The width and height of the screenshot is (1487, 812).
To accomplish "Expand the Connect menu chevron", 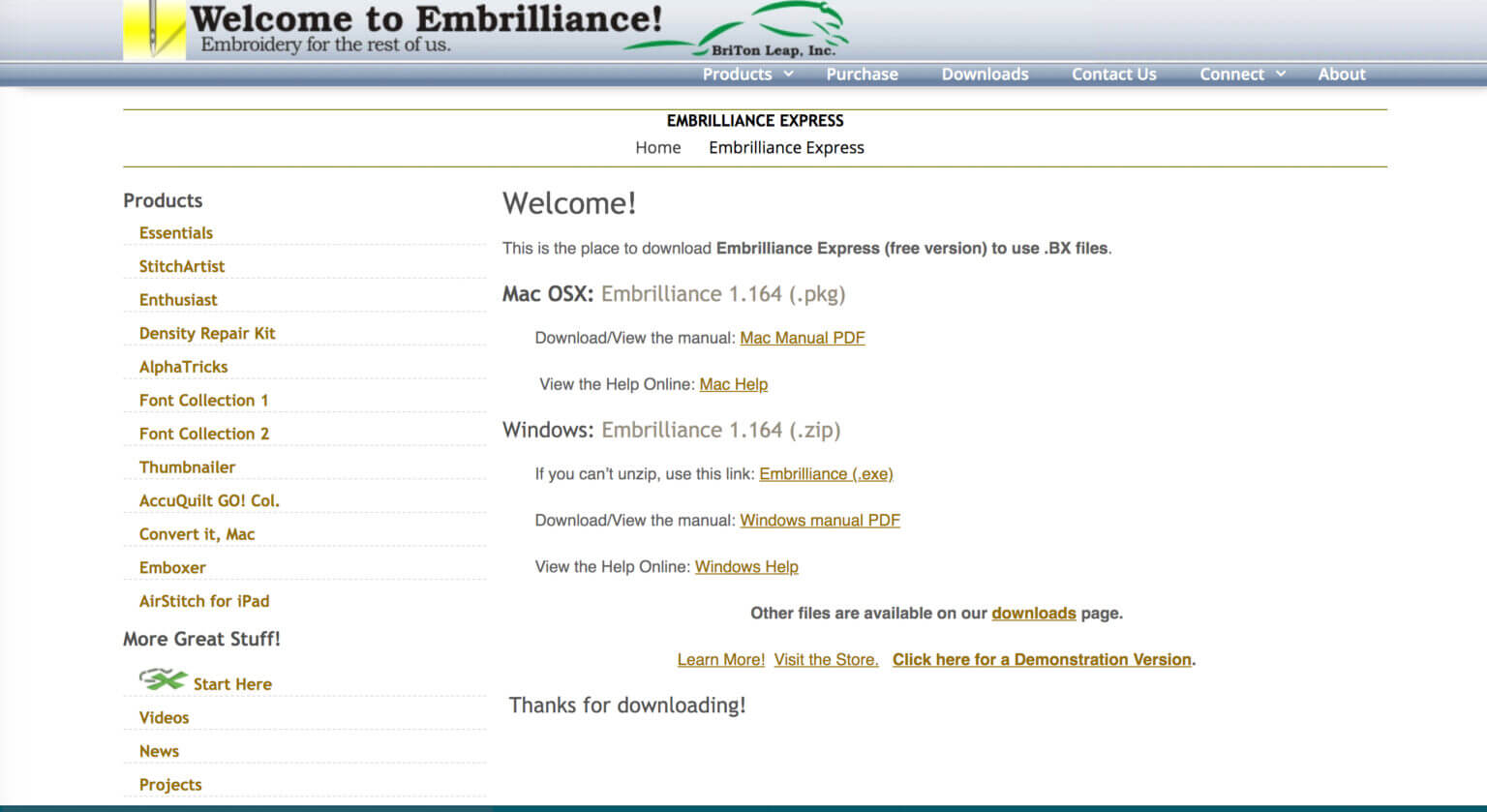I will point(1281,74).
